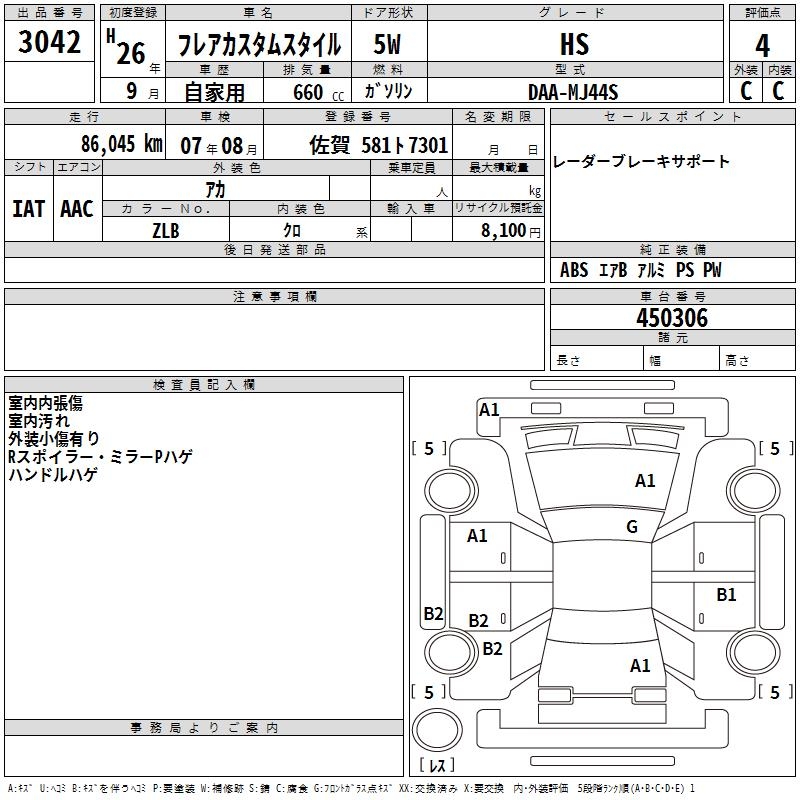Select the car name フレアカスタムスタイル

259,44
